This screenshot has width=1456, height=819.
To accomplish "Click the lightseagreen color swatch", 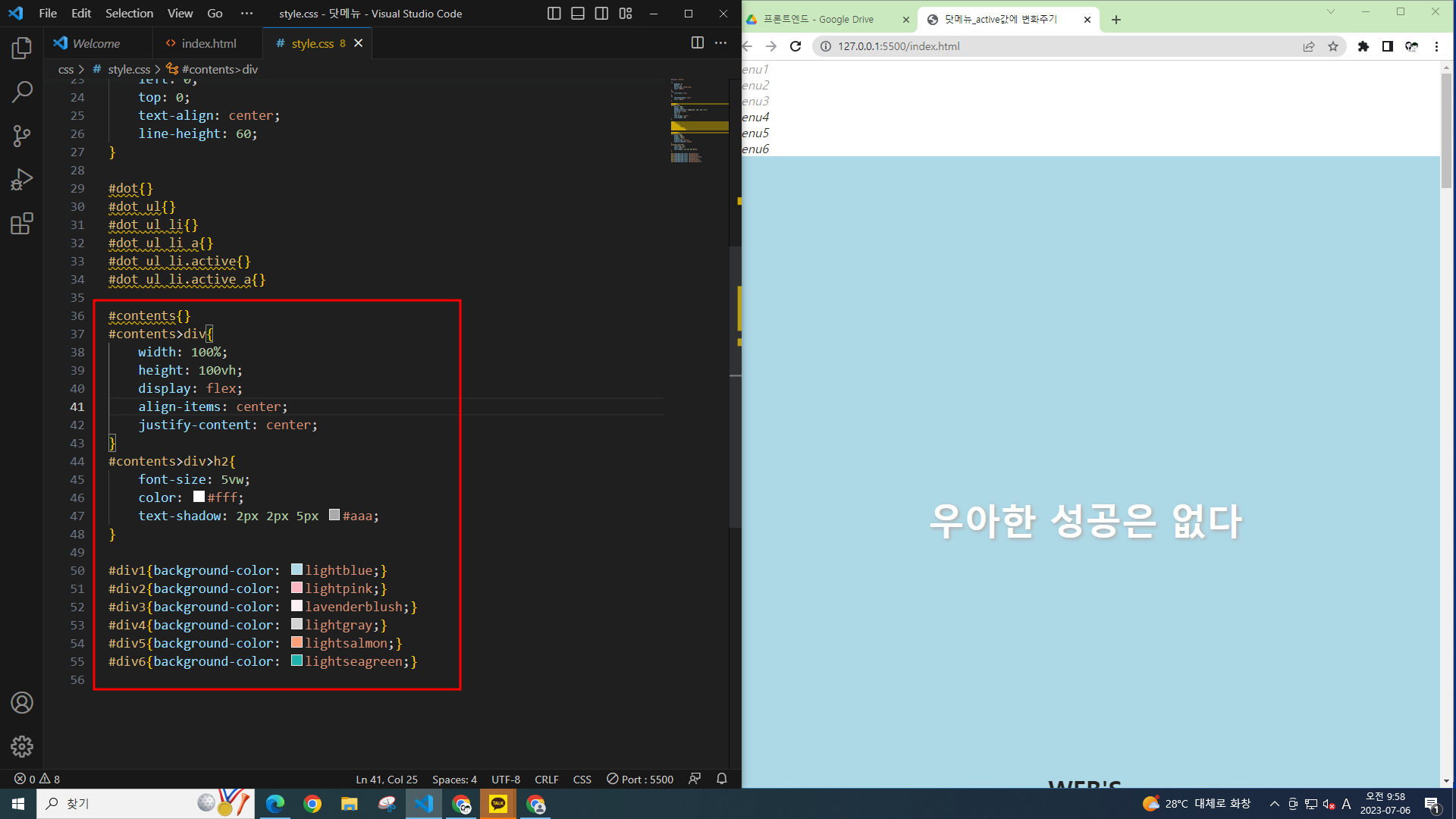I will 297,661.
